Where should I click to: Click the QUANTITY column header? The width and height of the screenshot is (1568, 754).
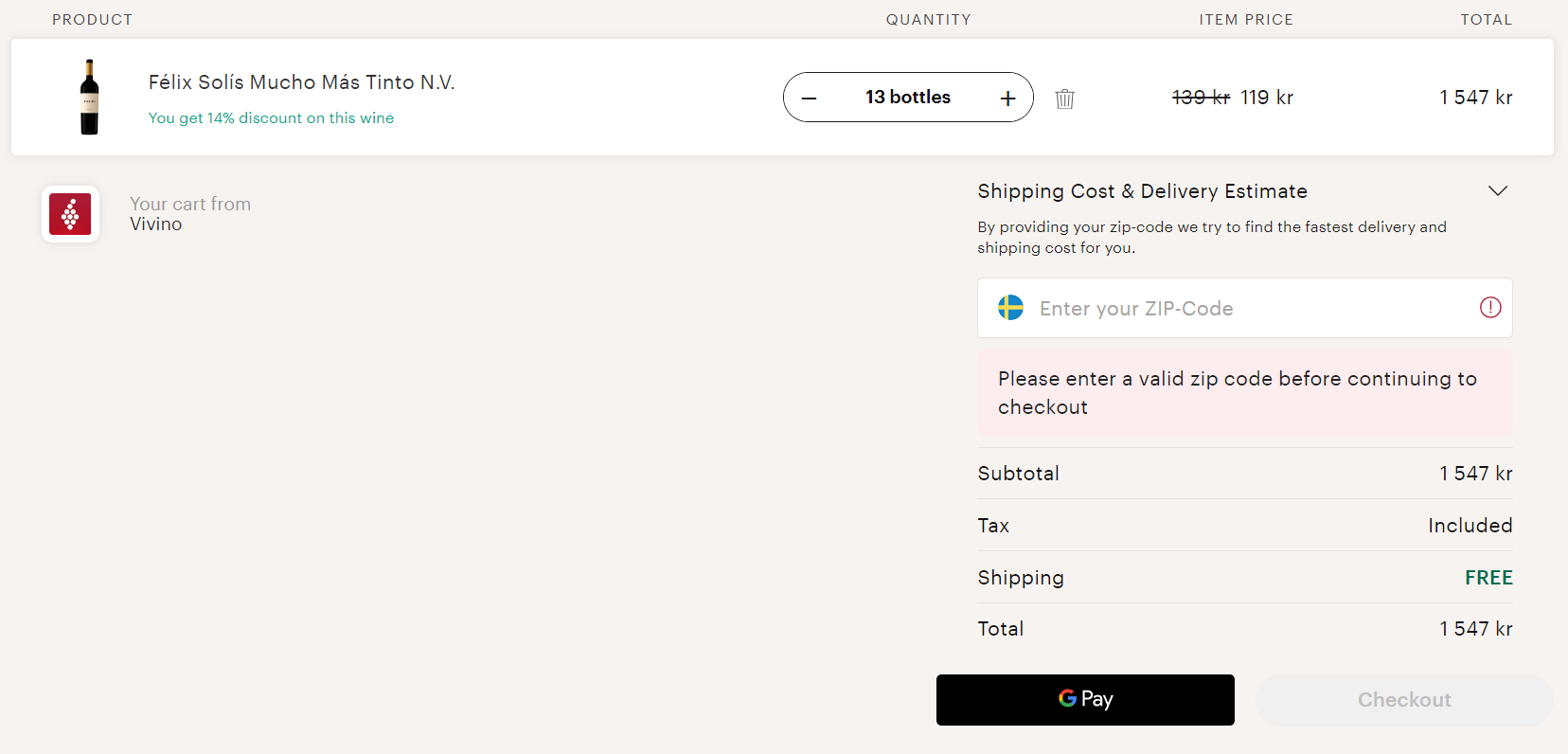click(928, 20)
